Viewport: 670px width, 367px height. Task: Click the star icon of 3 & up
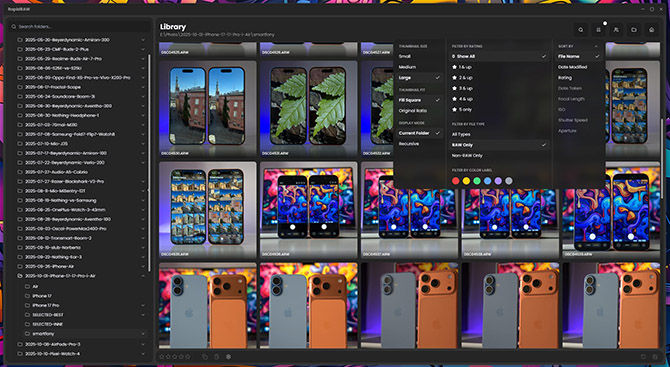pos(455,88)
